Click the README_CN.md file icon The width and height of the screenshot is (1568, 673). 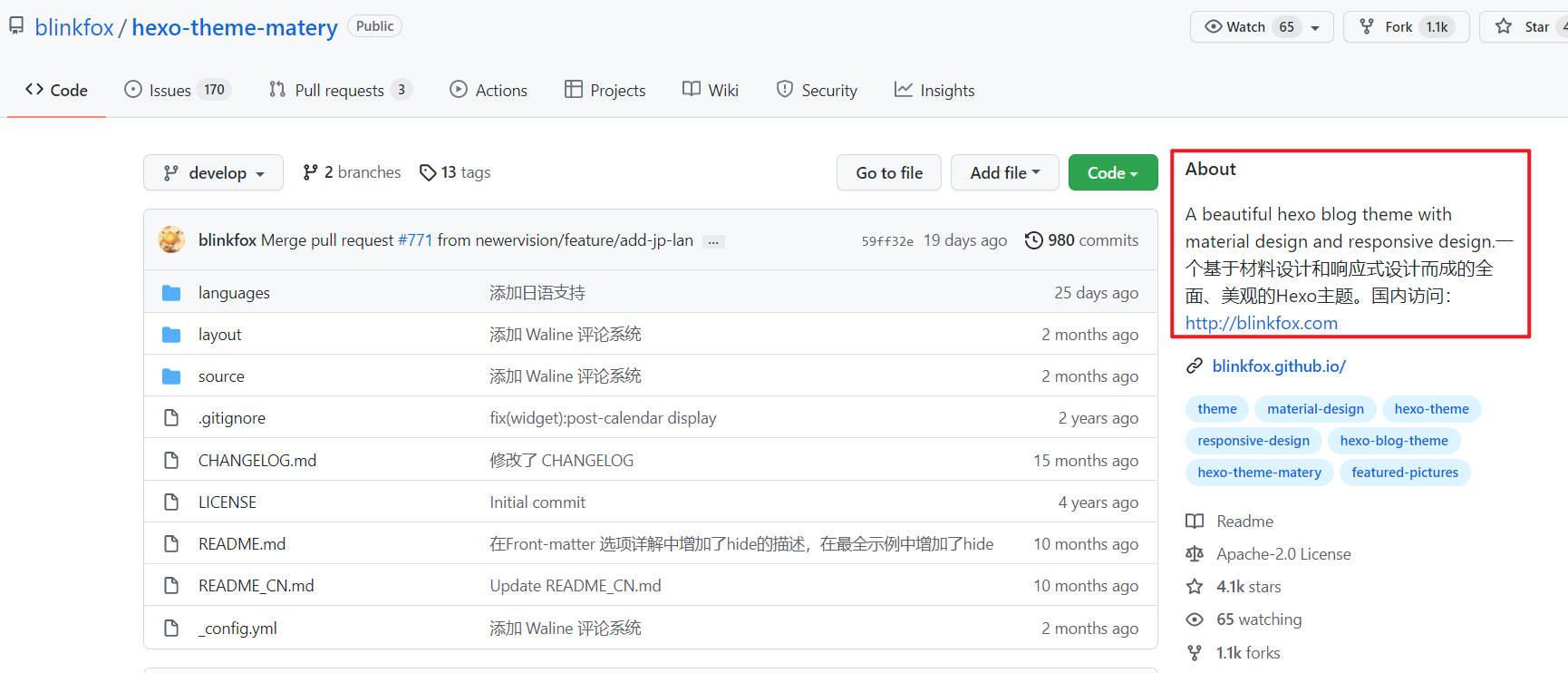click(171, 586)
